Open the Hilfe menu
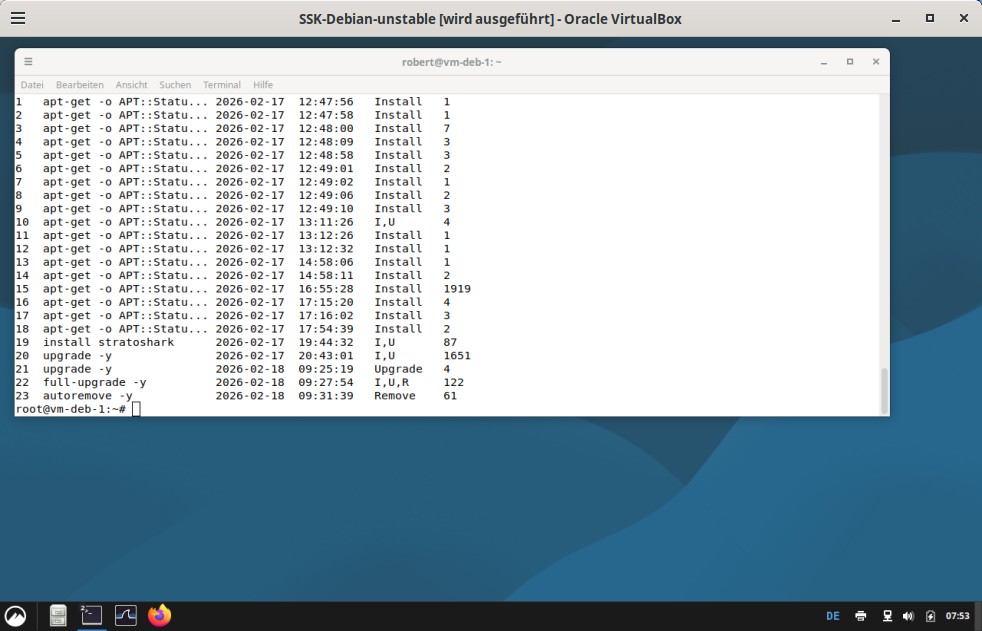The image size is (982, 631). coord(263,85)
